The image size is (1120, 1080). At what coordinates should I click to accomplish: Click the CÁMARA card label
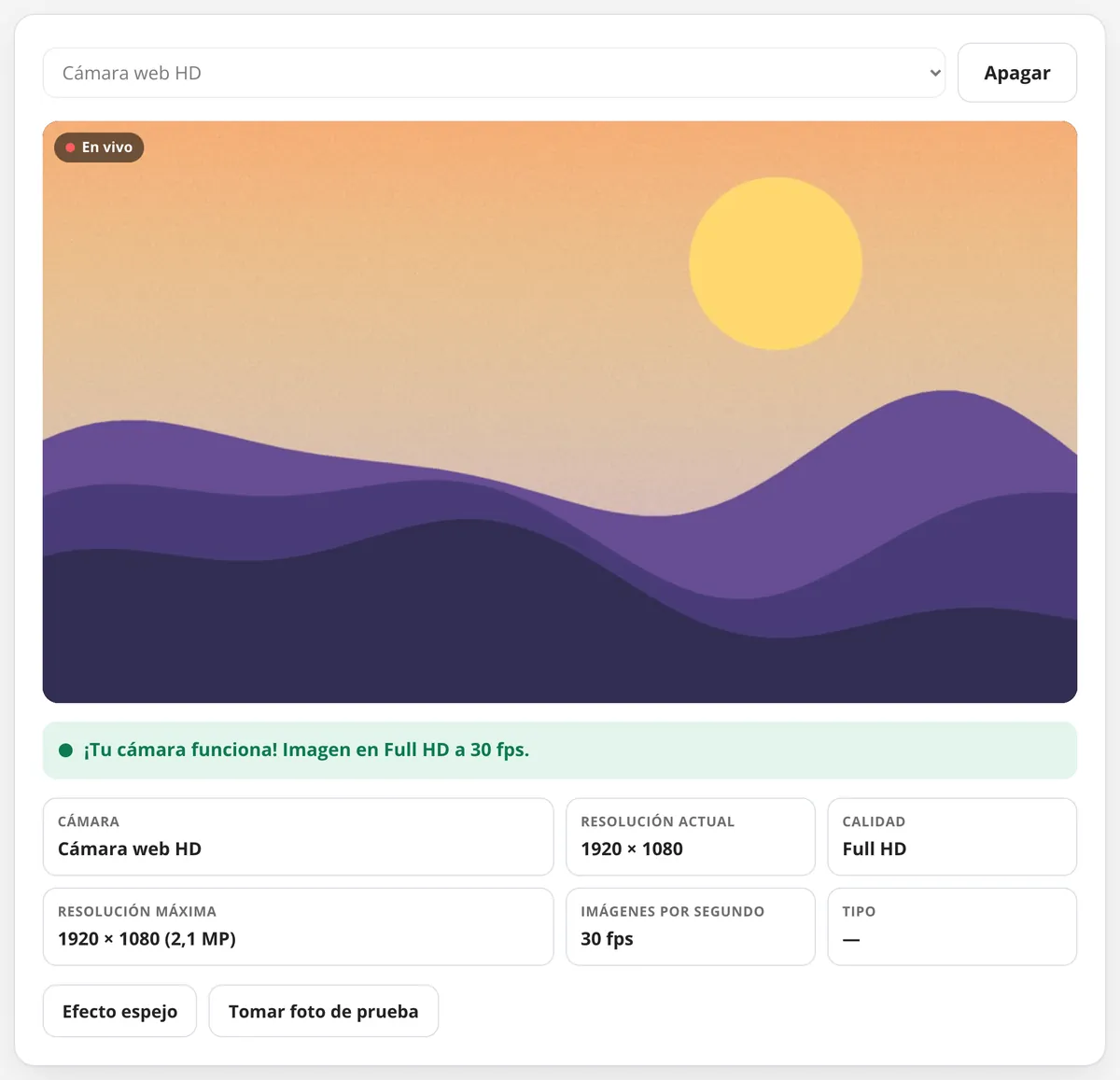tap(89, 821)
